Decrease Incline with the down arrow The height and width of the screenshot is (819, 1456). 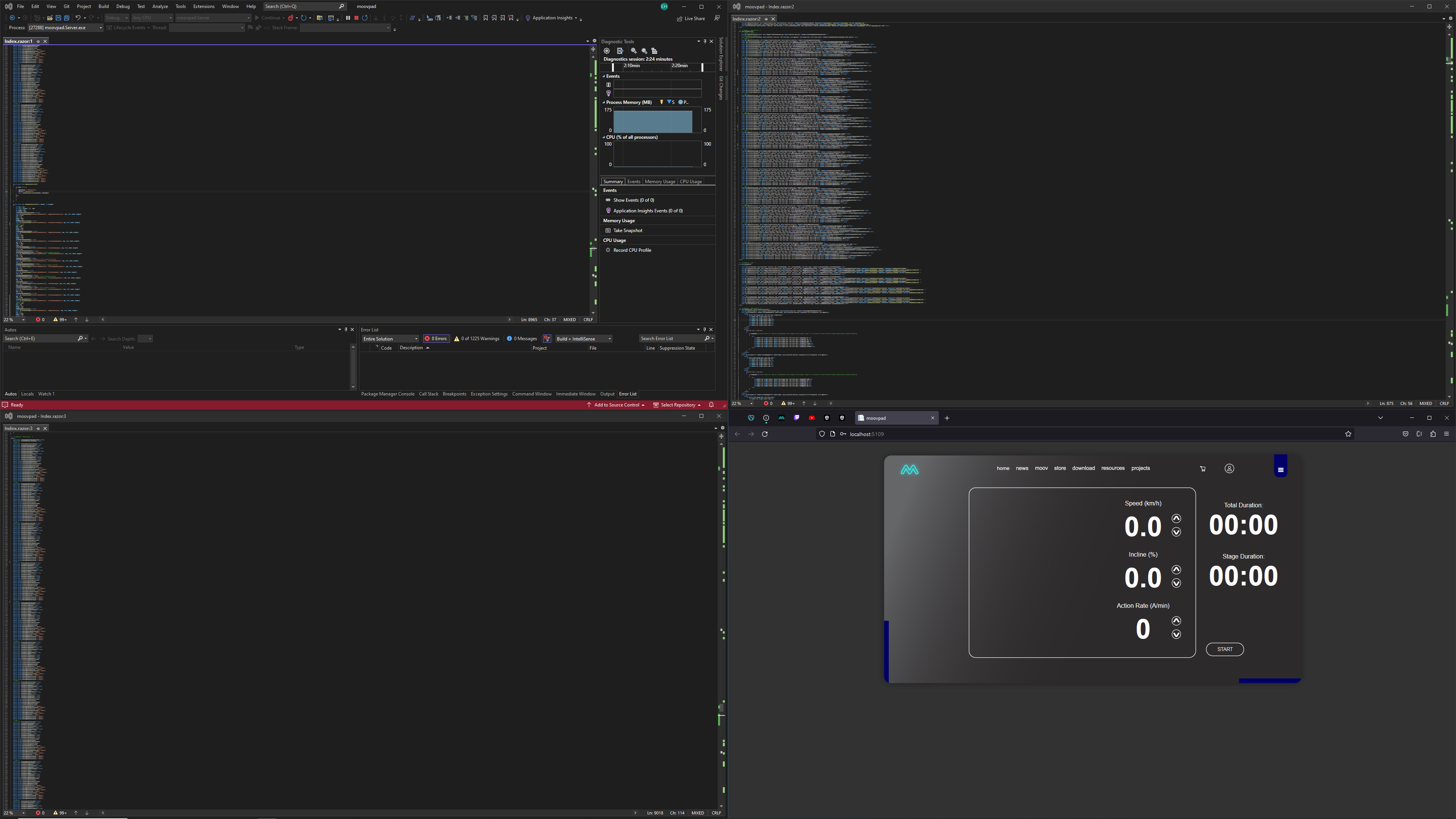[x=1176, y=583]
